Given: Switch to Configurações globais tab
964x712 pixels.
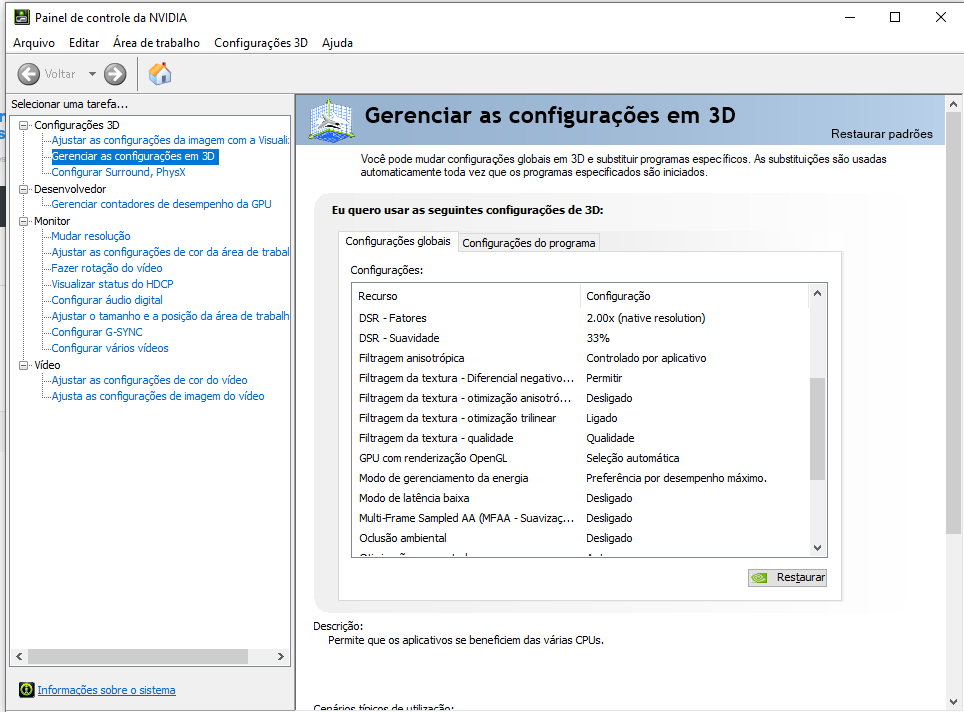Looking at the screenshot, I should tap(398, 241).
